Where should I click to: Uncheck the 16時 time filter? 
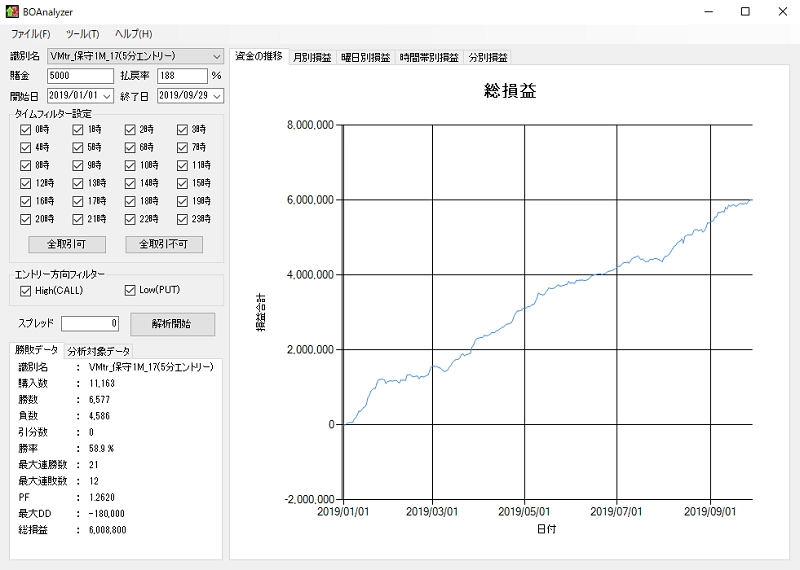pos(26,202)
